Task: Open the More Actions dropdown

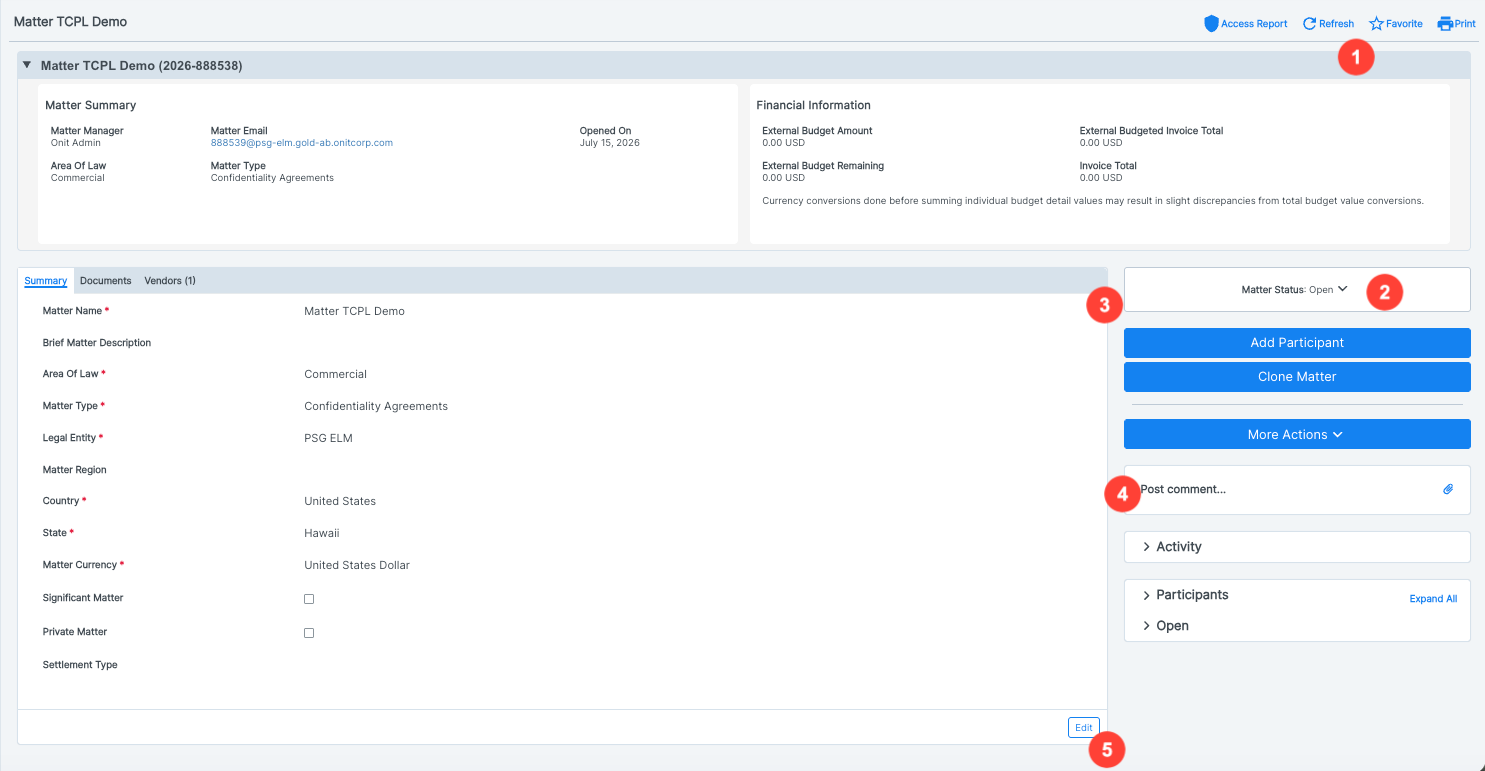Action: (x=1297, y=434)
